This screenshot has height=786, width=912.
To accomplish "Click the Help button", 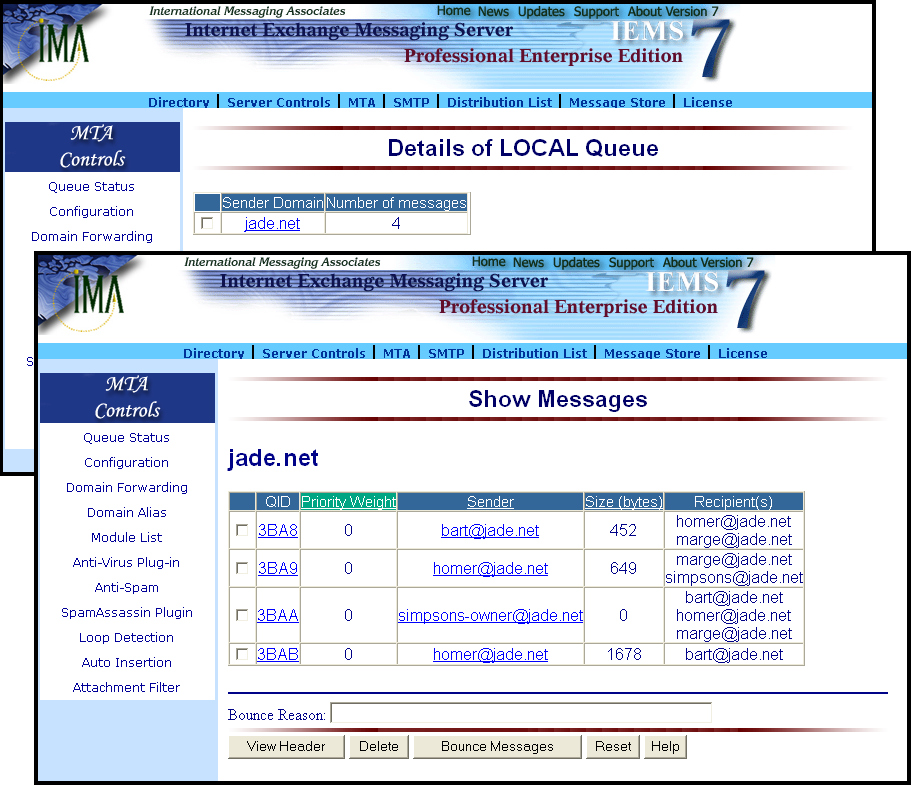I will [665, 746].
